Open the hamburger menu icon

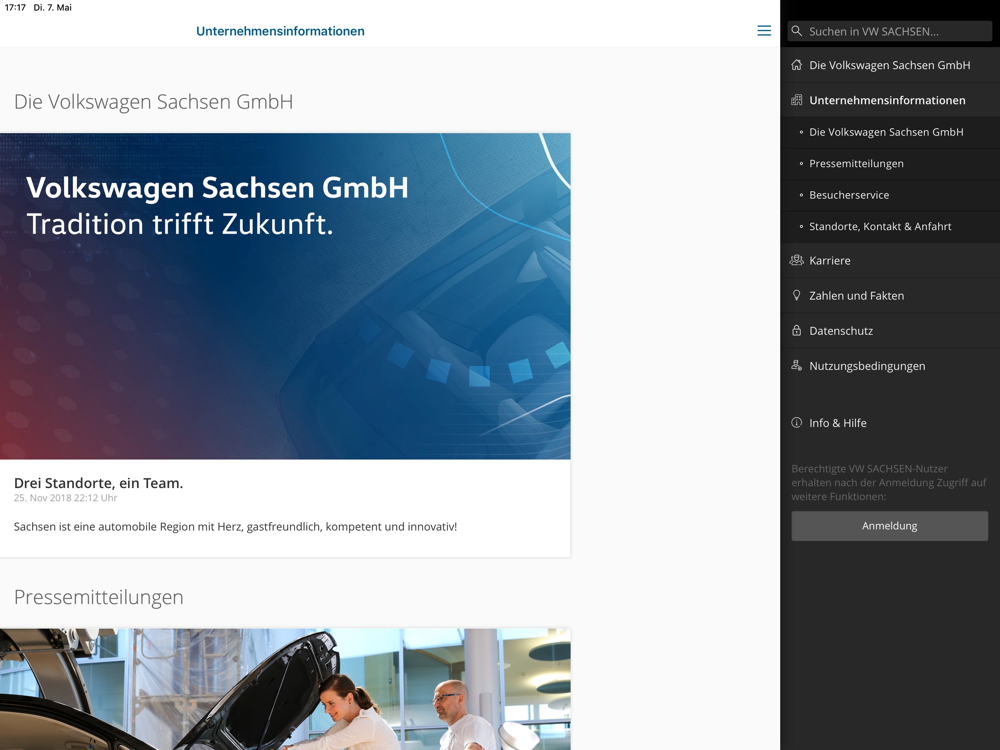(x=763, y=31)
